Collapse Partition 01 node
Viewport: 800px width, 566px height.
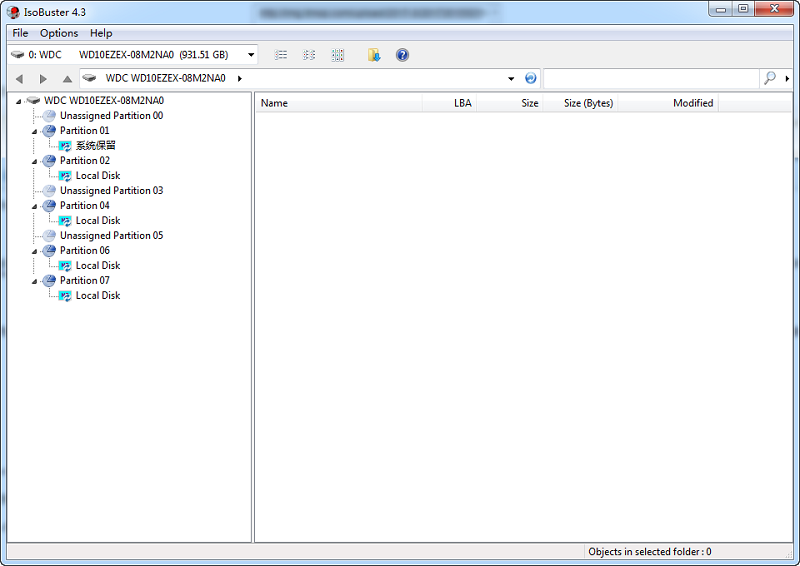(x=34, y=132)
